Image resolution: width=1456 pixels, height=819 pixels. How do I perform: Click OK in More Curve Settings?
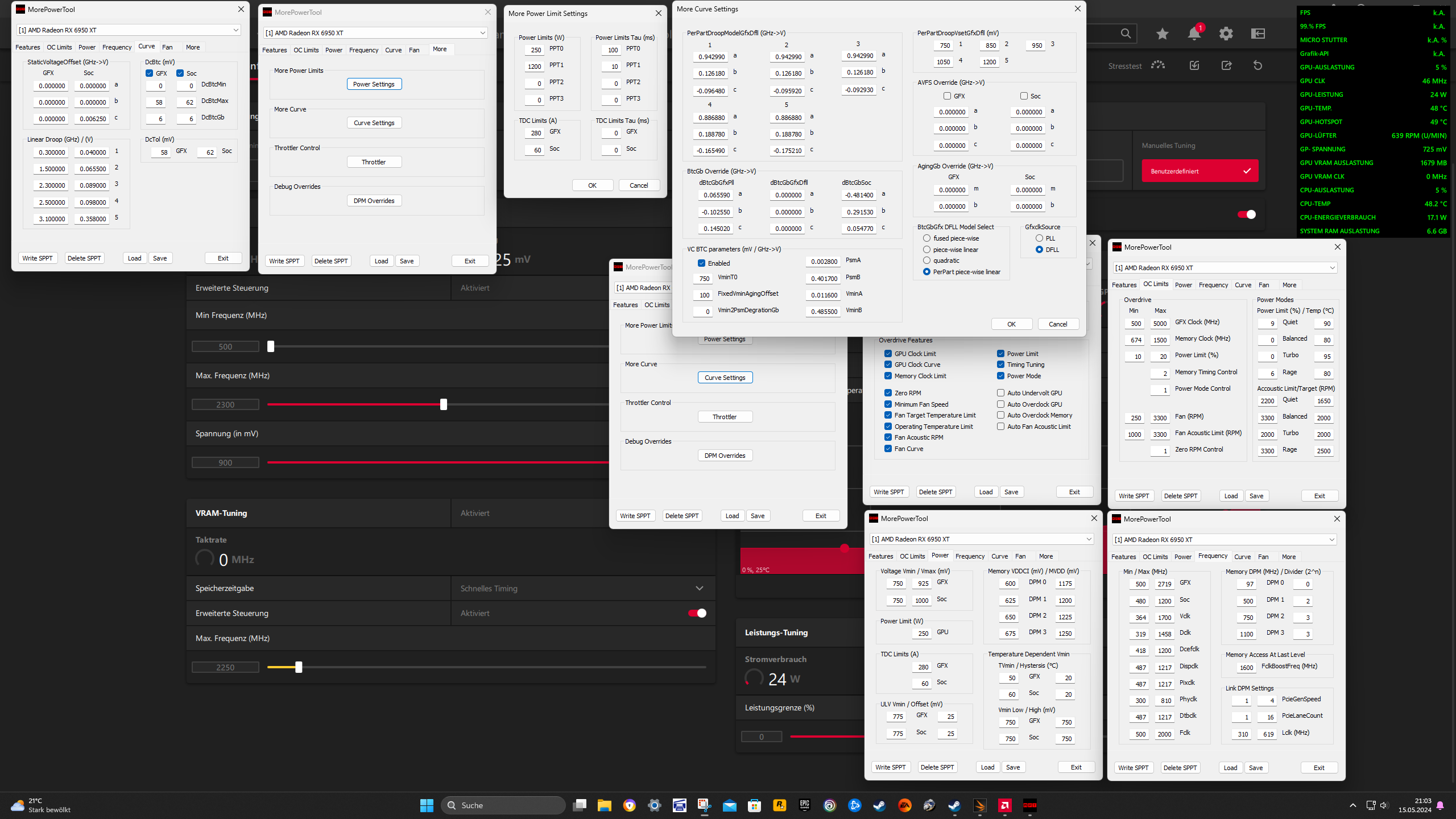(1011, 324)
